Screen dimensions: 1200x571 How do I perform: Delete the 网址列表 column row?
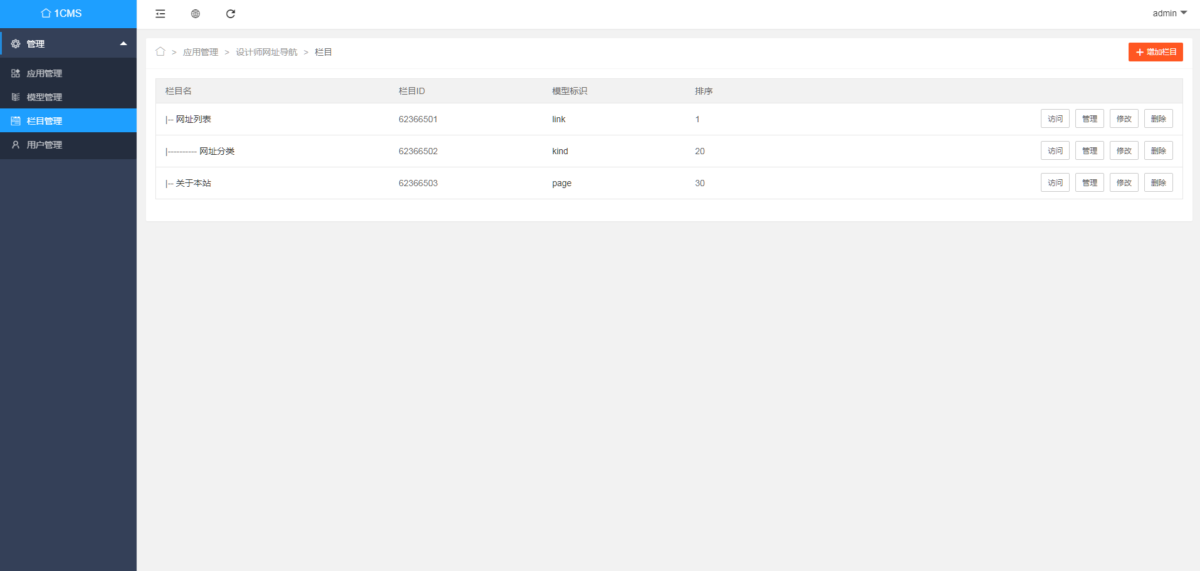click(x=1158, y=119)
